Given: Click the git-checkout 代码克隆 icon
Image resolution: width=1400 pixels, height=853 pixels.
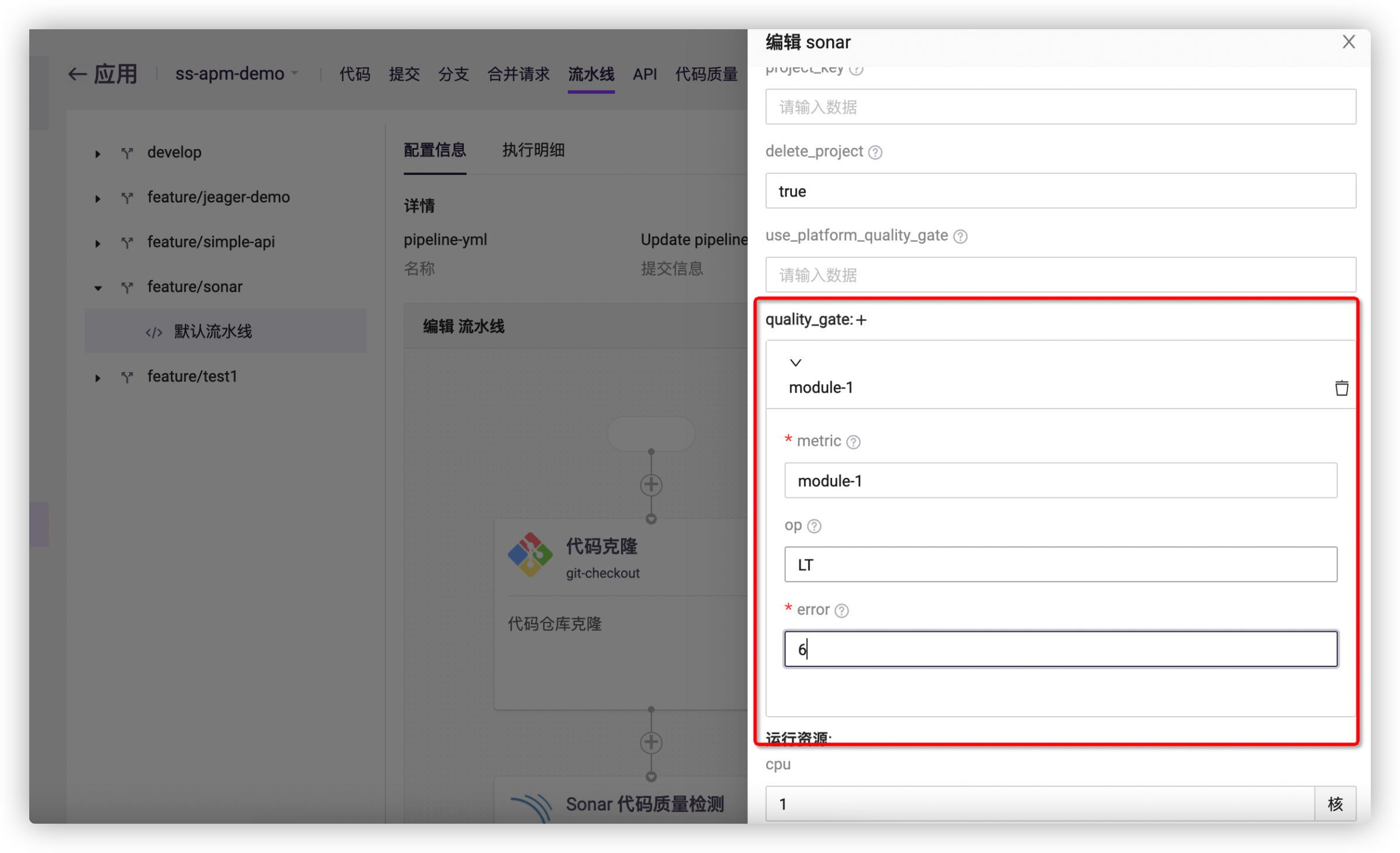Looking at the screenshot, I should (x=530, y=555).
